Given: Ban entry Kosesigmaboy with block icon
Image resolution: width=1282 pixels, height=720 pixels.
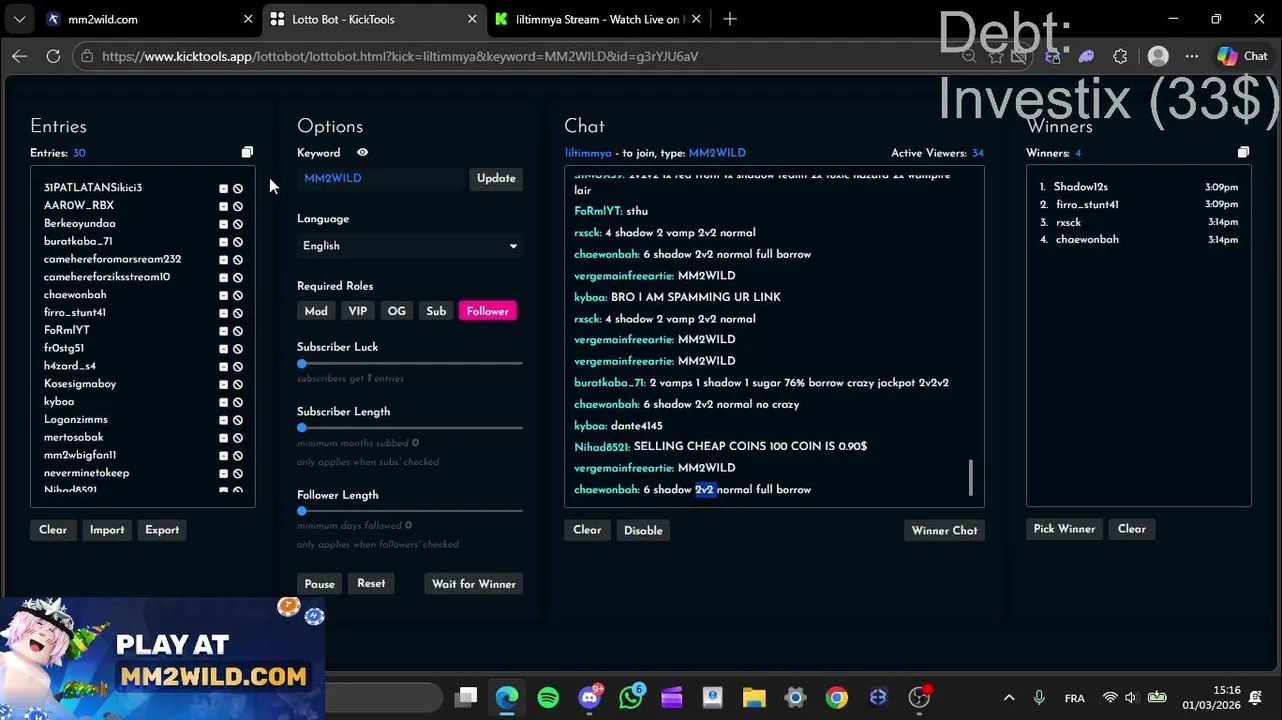Looking at the screenshot, I should click(x=238, y=385).
